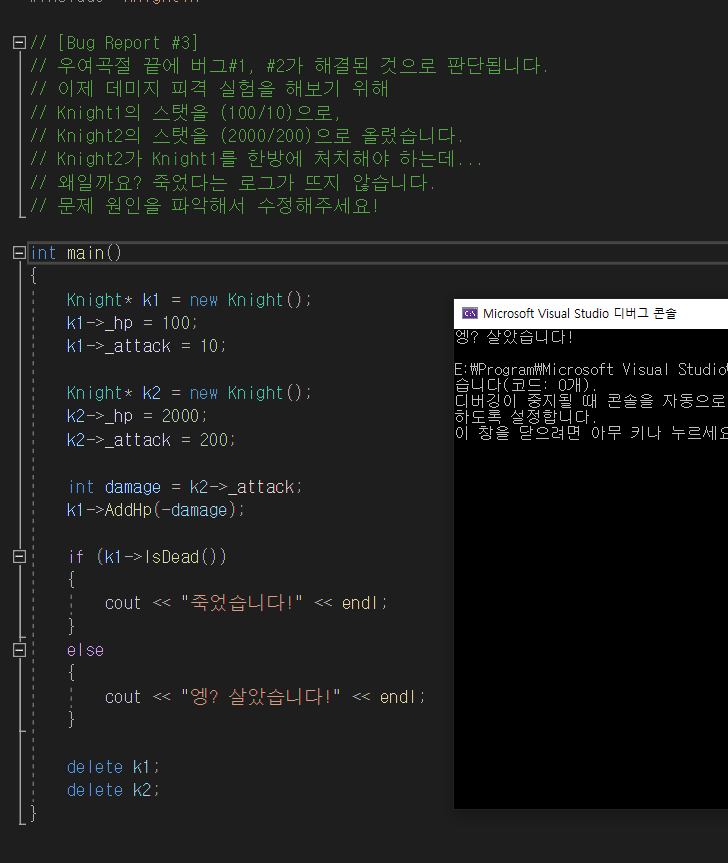Click the comment line about Knight1 스탯 (100/10)
The image size is (728, 863).
point(185,113)
